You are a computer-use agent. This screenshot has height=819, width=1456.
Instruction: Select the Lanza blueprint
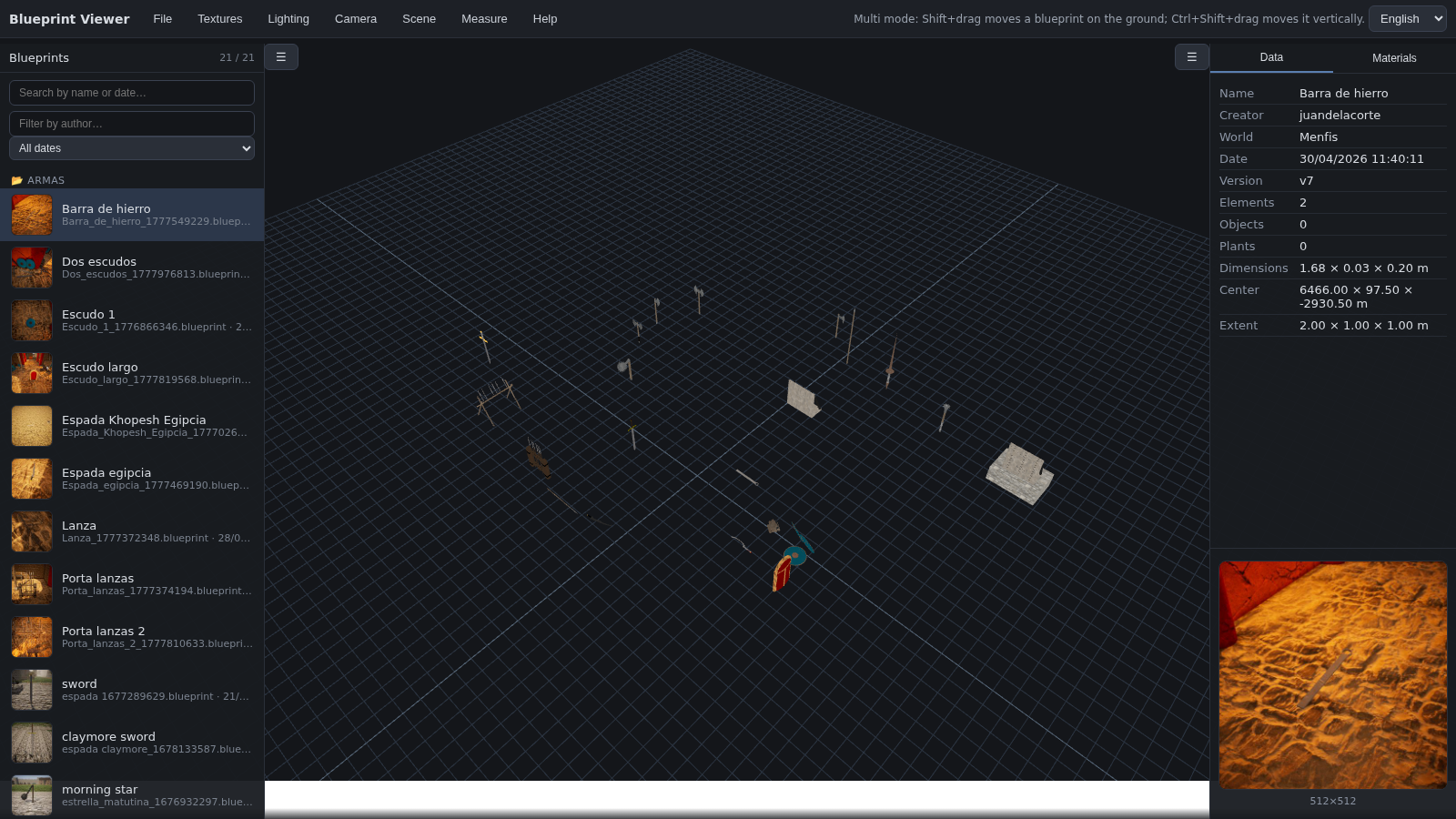tap(132, 531)
